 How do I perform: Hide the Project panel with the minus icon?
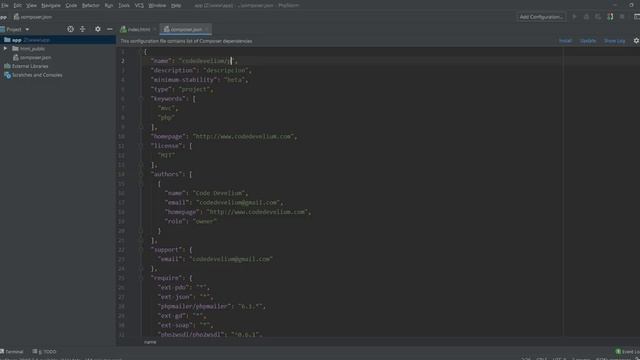click(109, 29)
